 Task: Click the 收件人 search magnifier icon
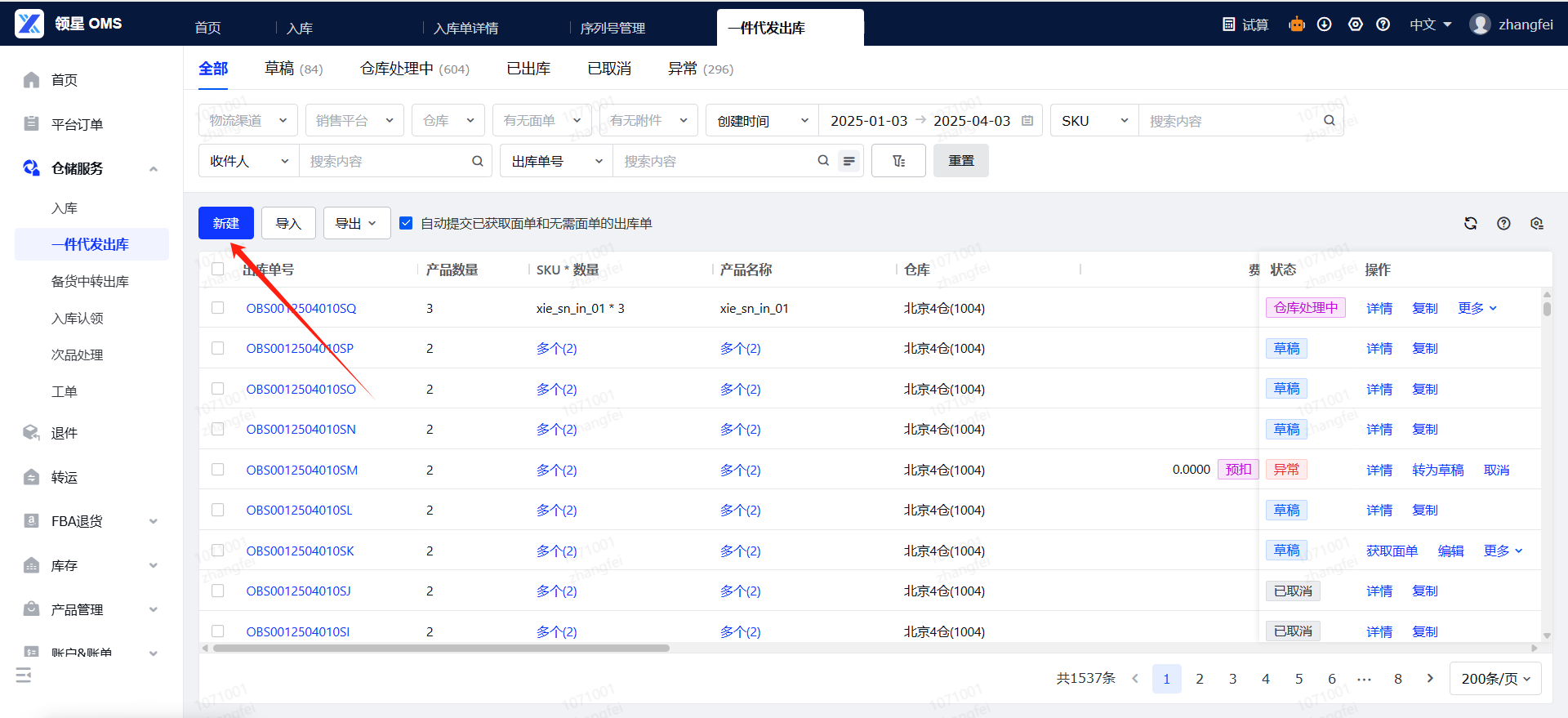(x=478, y=161)
